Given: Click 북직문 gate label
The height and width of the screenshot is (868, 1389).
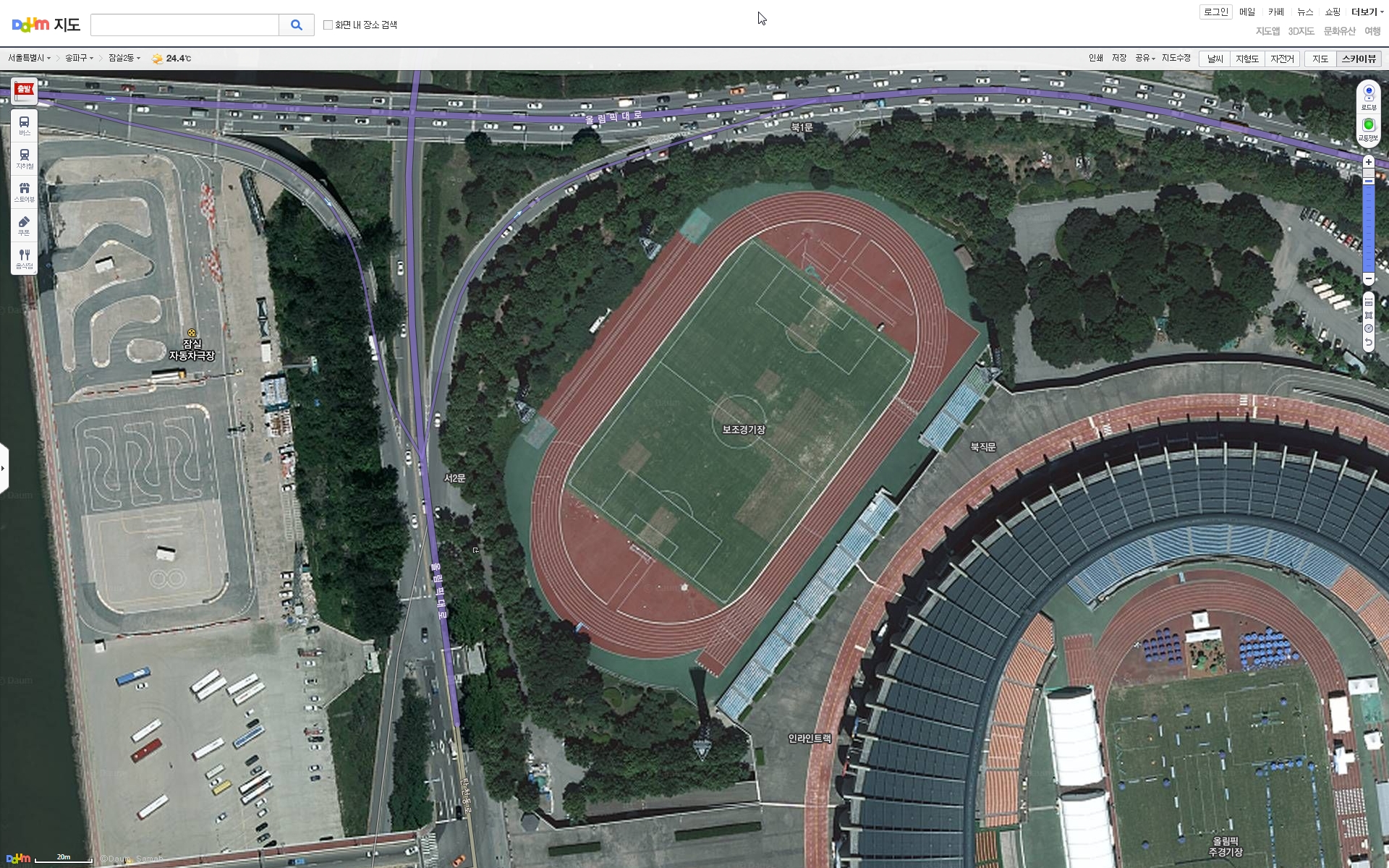Looking at the screenshot, I should 983,447.
